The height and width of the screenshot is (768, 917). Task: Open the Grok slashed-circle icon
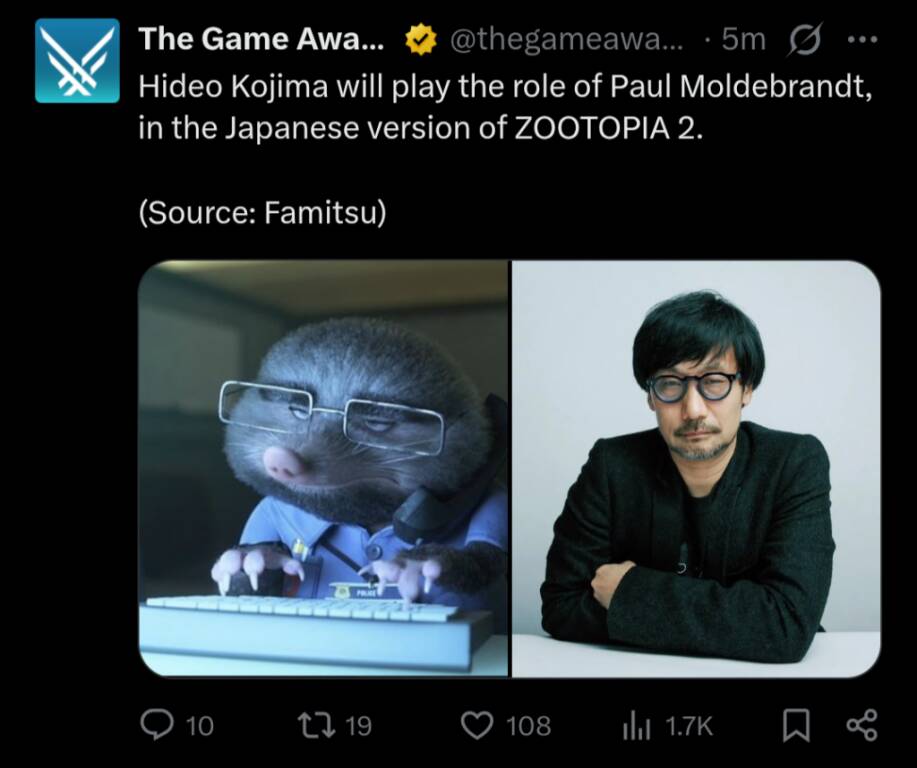coord(806,39)
